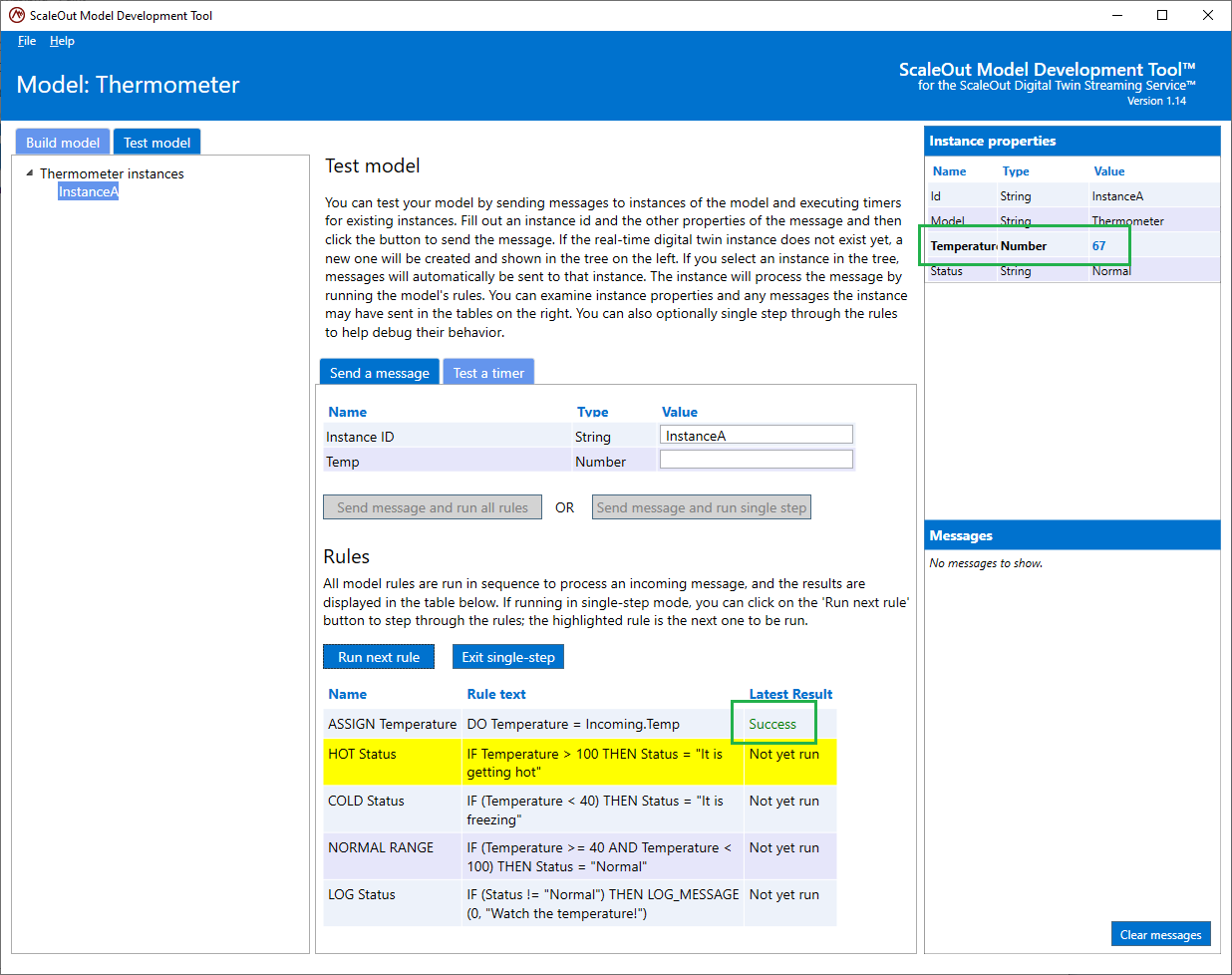Screen dimensions: 1232x975
Task: Click the empty Temp value input field
Action: point(757,460)
